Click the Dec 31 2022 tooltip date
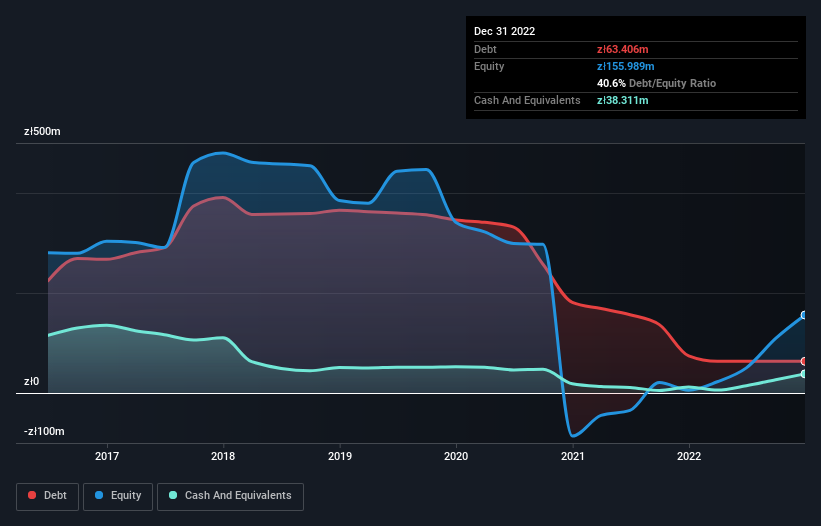Image resolution: width=821 pixels, height=526 pixels. click(504, 31)
